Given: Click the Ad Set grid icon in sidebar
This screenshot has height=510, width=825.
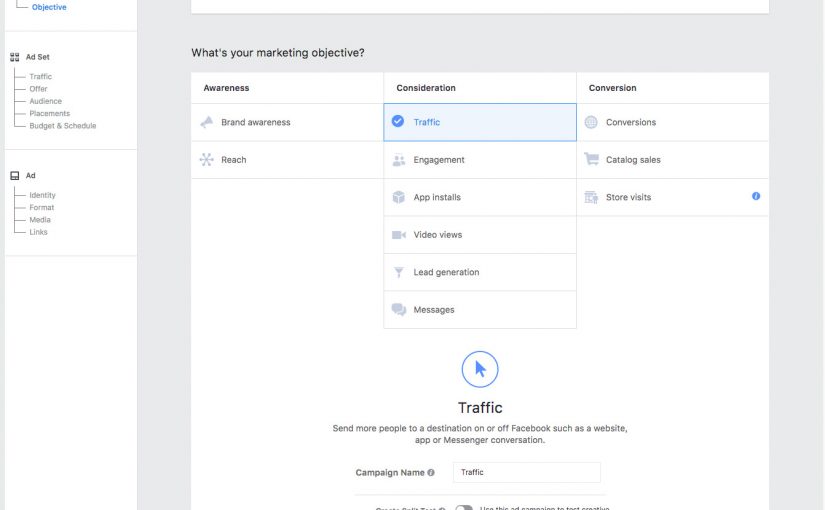Looking at the screenshot, I should 15,57.
